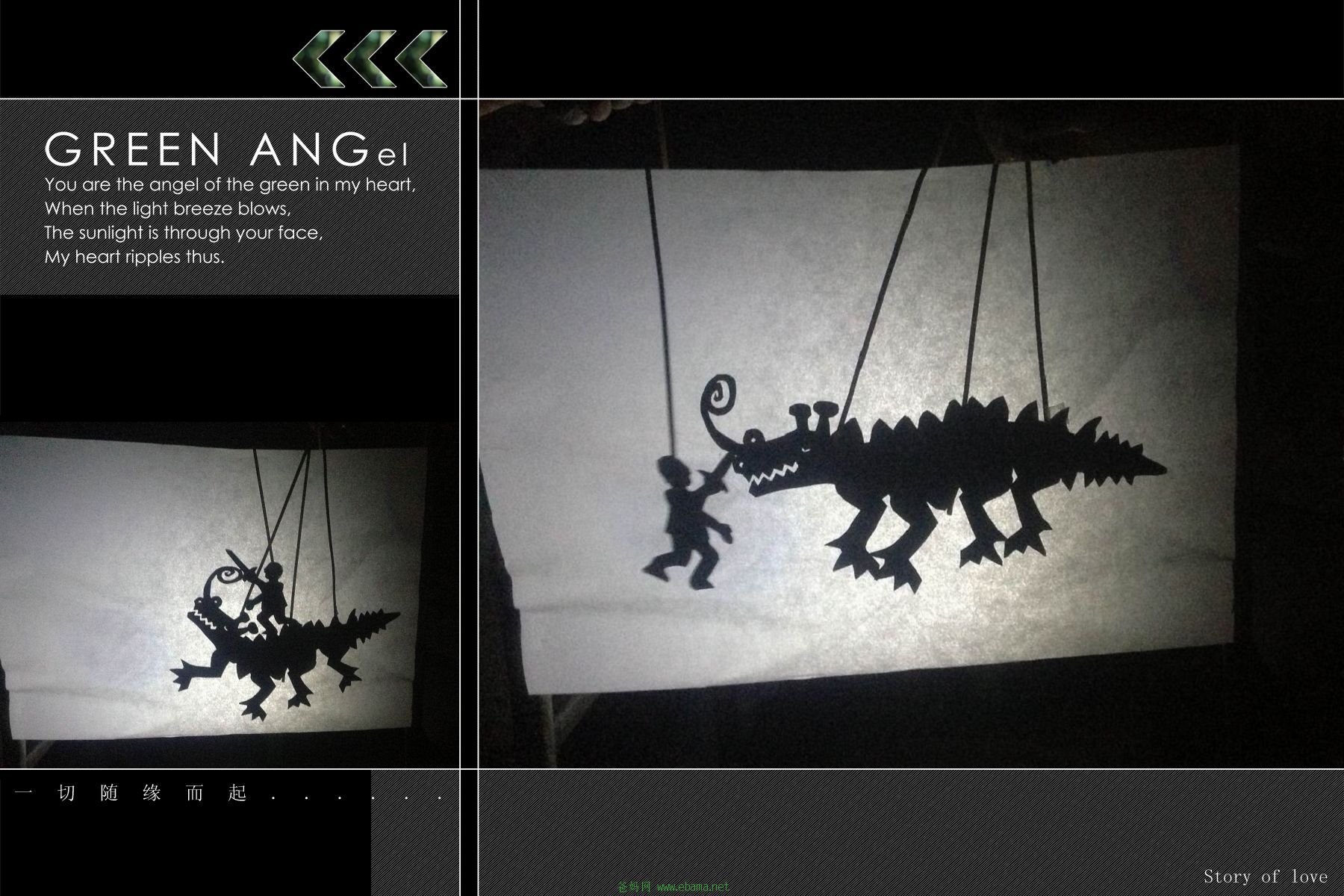Click the middle green chevron arrow
1344x896 pixels.
click(370, 59)
